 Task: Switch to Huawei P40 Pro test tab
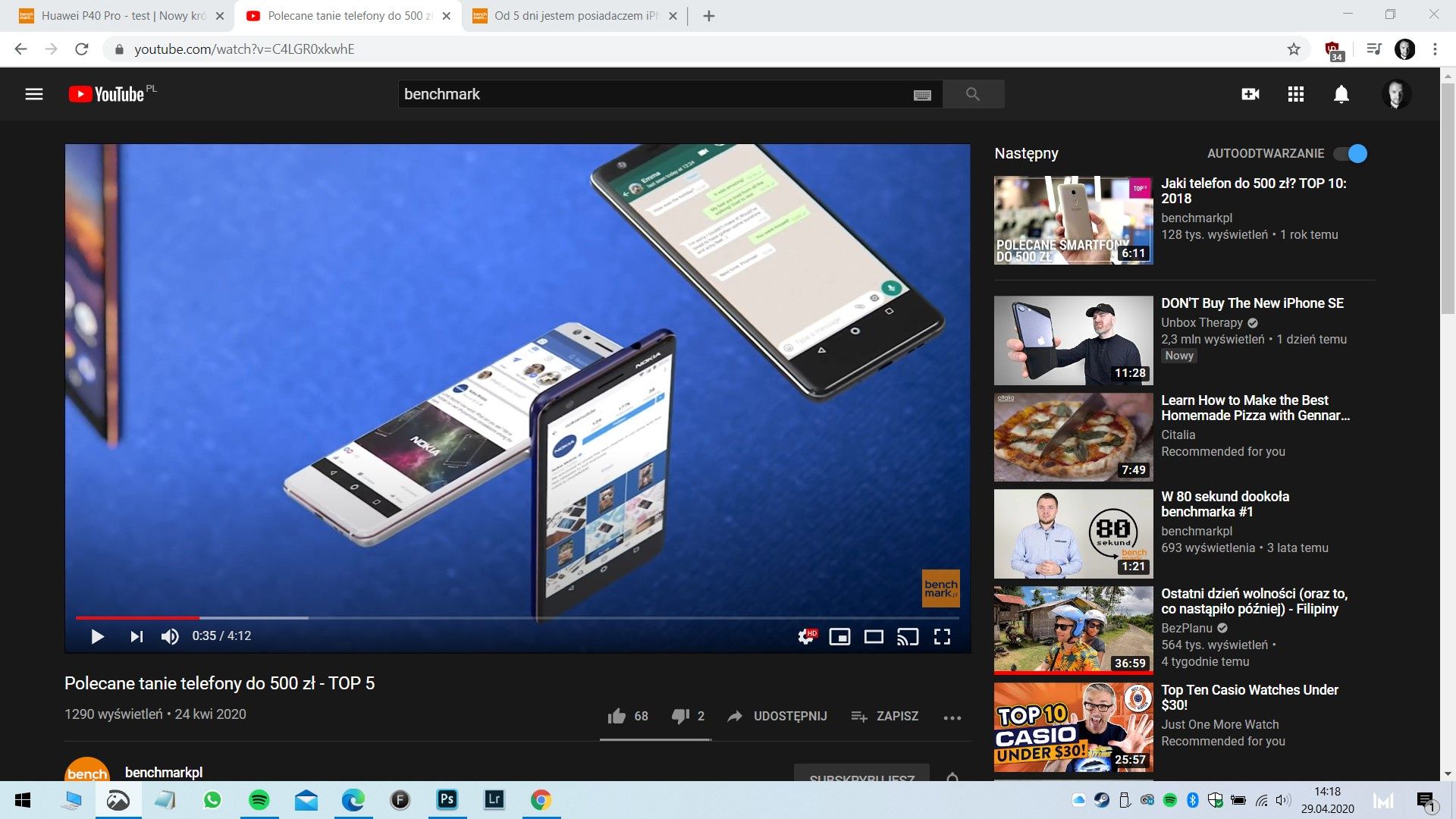click(123, 16)
